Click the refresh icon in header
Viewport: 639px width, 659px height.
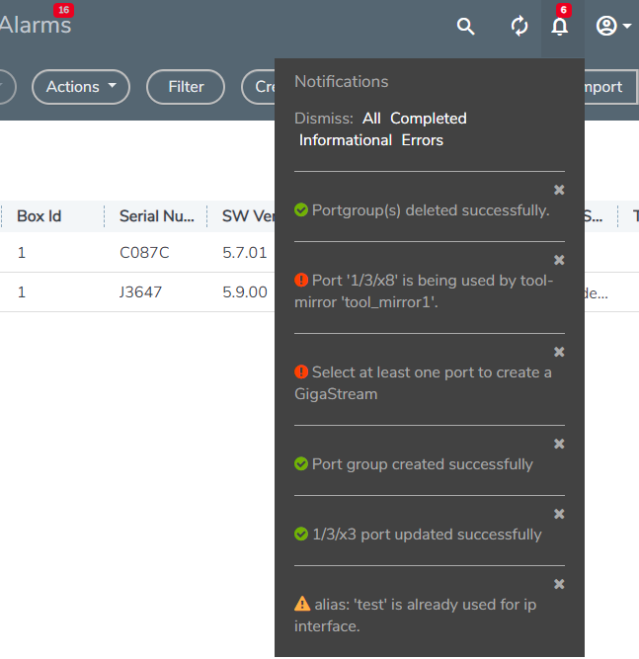pos(519,27)
